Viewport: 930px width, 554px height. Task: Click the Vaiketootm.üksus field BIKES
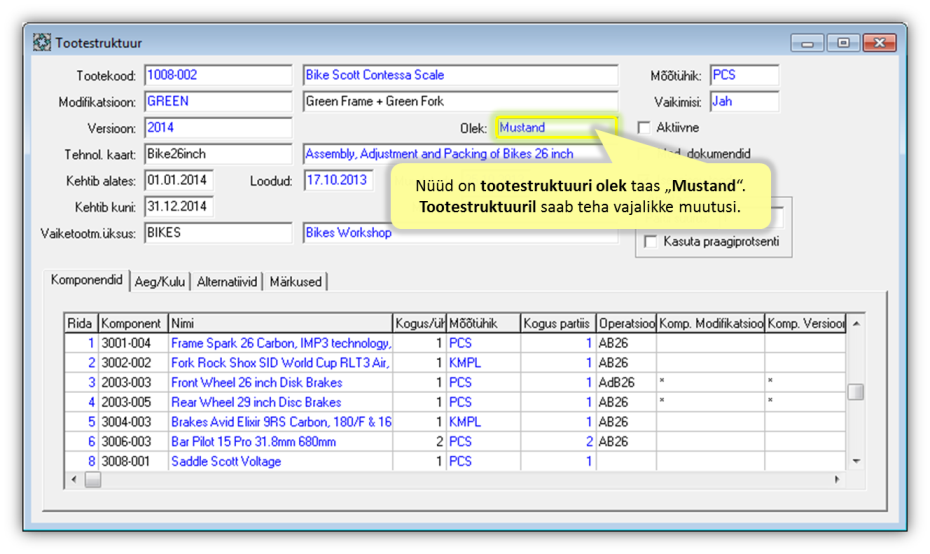(x=218, y=233)
